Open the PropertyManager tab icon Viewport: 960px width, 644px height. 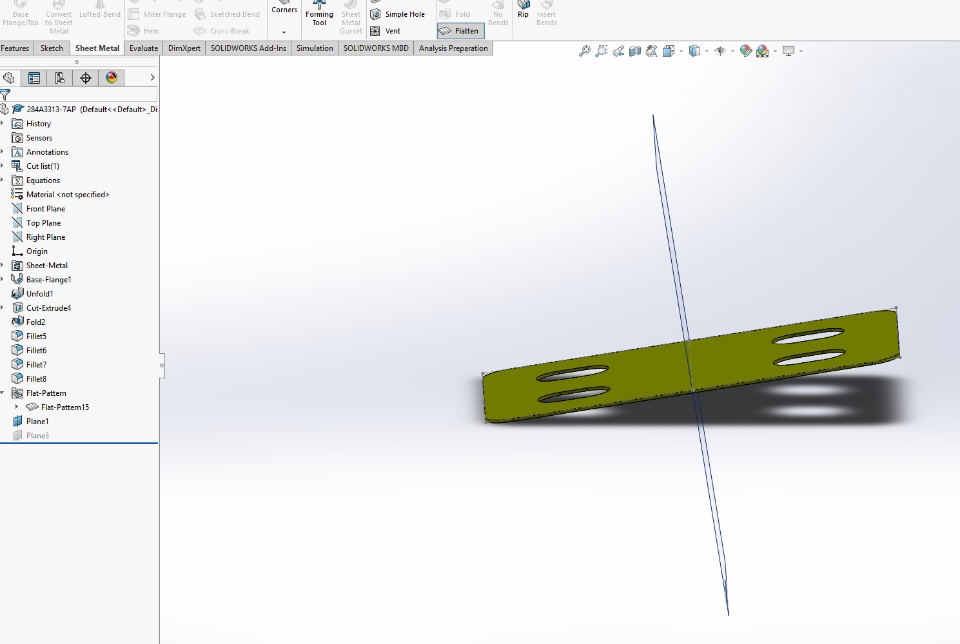[34, 78]
